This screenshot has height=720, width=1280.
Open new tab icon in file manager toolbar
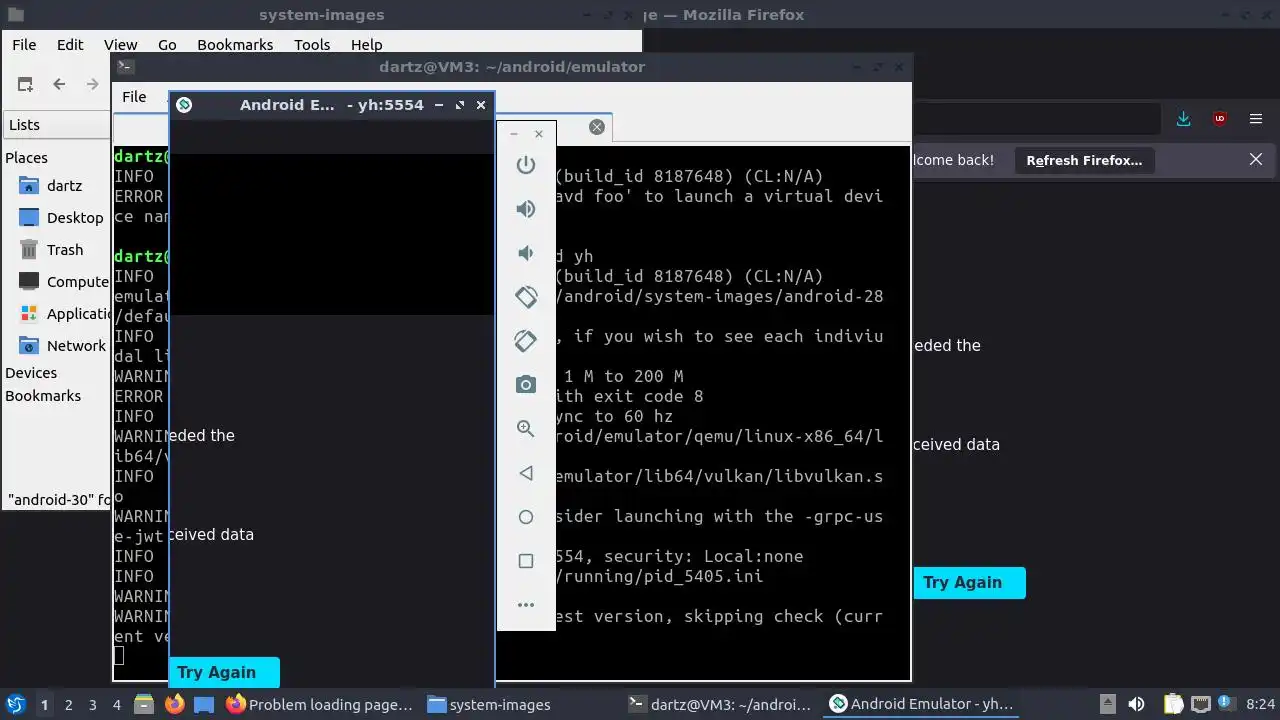25,84
